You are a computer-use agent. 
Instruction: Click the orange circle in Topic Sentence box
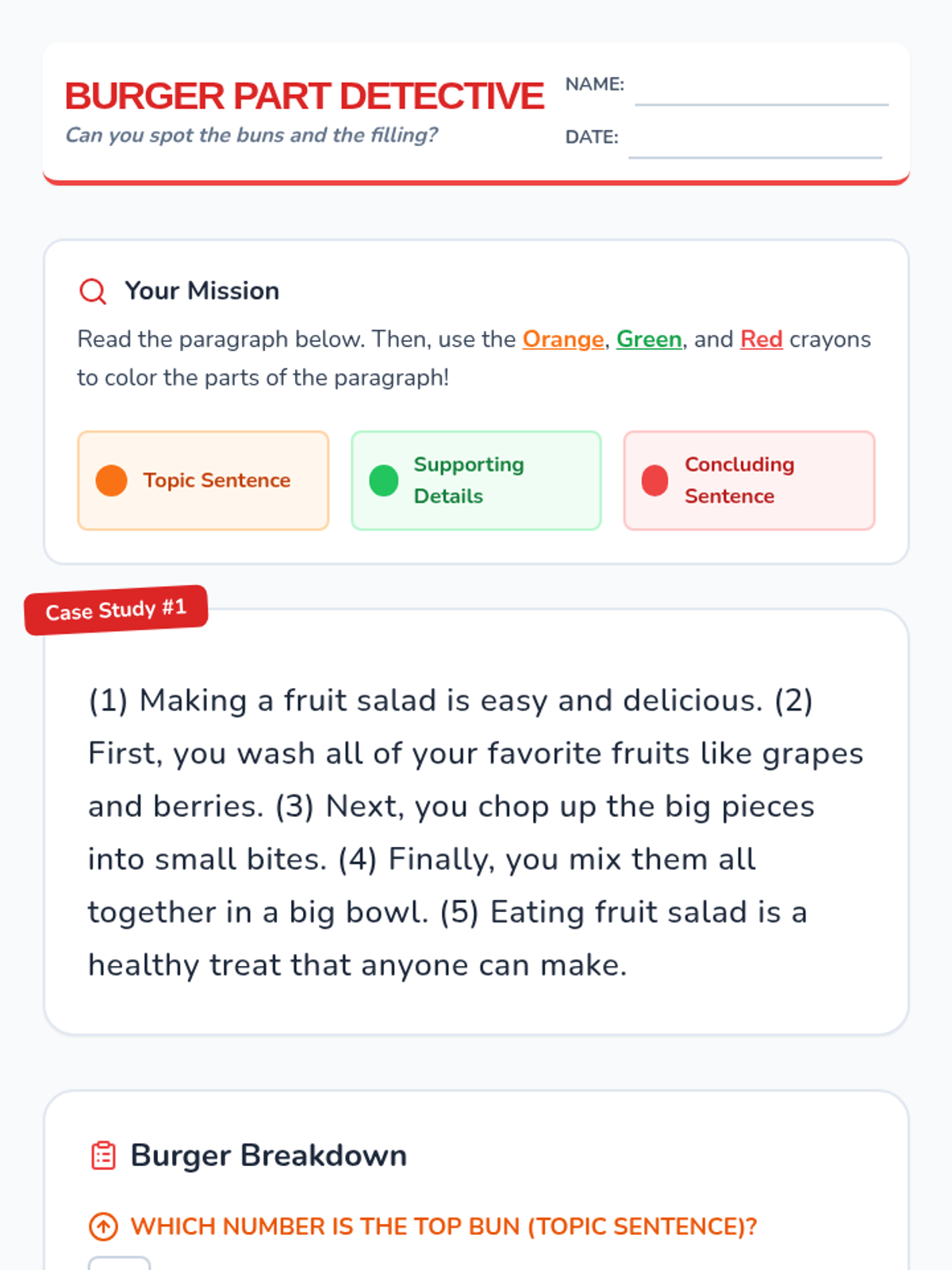click(111, 480)
